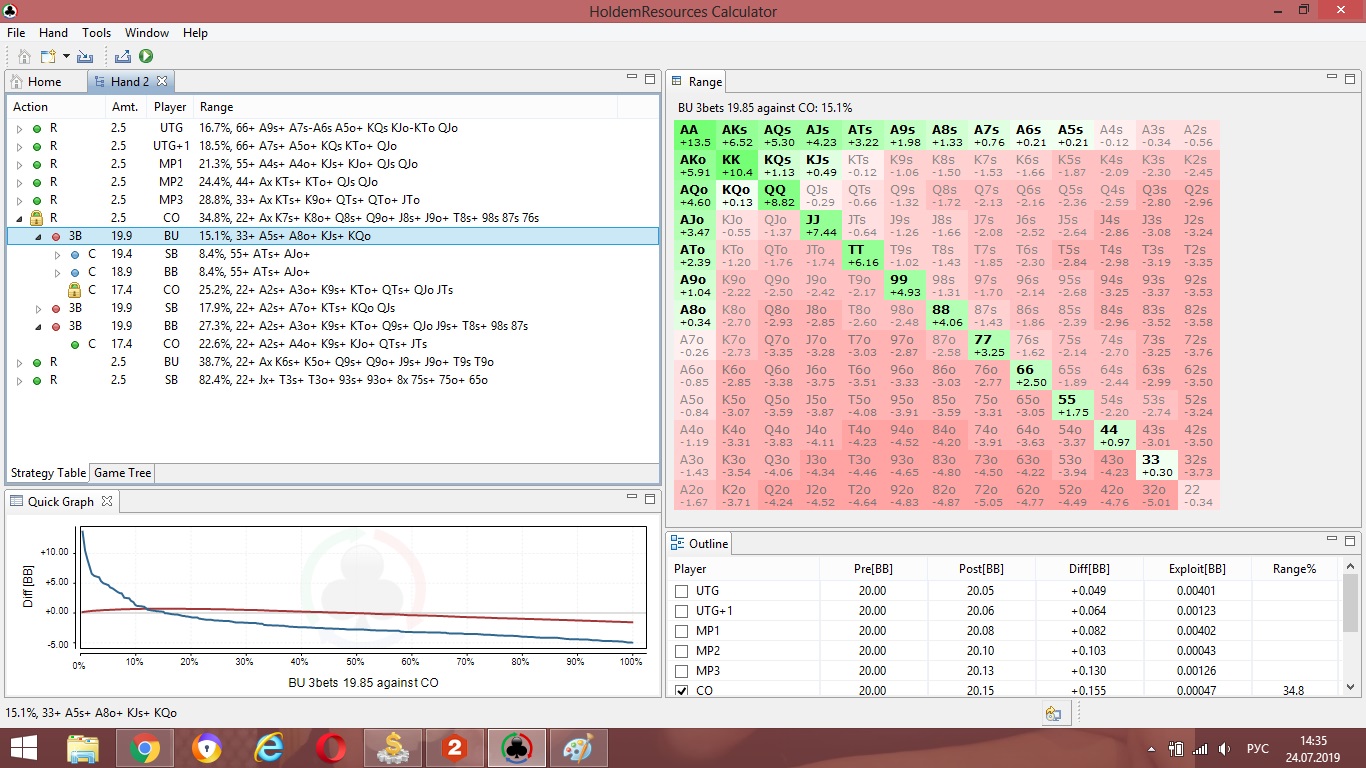Click the status bar icon at bottom right
This screenshot has width=1366, height=768.
(1053, 713)
